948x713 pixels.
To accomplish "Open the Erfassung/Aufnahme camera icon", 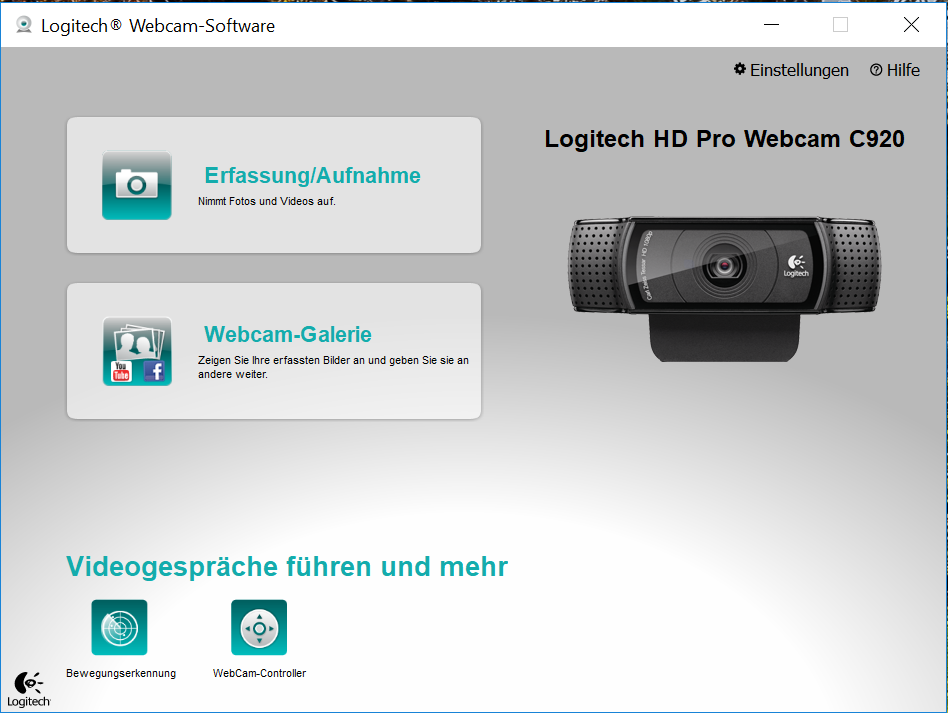I will pos(137,185).
